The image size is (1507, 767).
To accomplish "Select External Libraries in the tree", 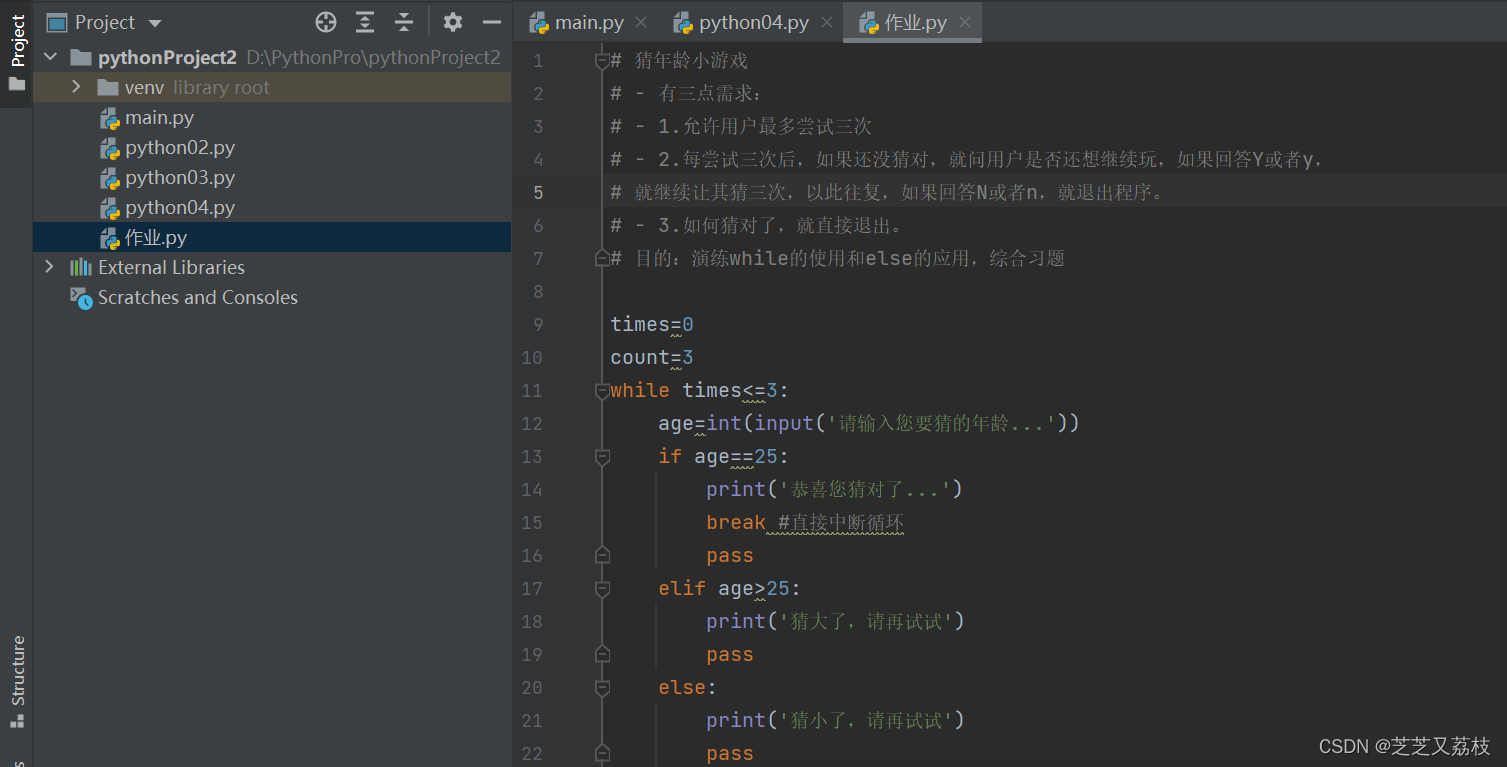I will click(272, 267).
